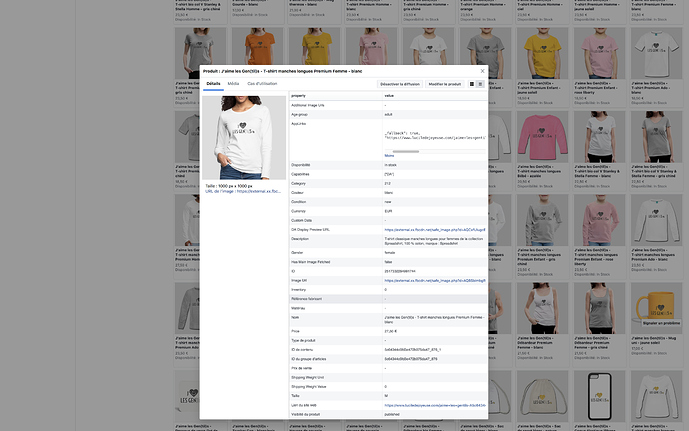Select the yellow mug product thumbnail

pos(656,301)
